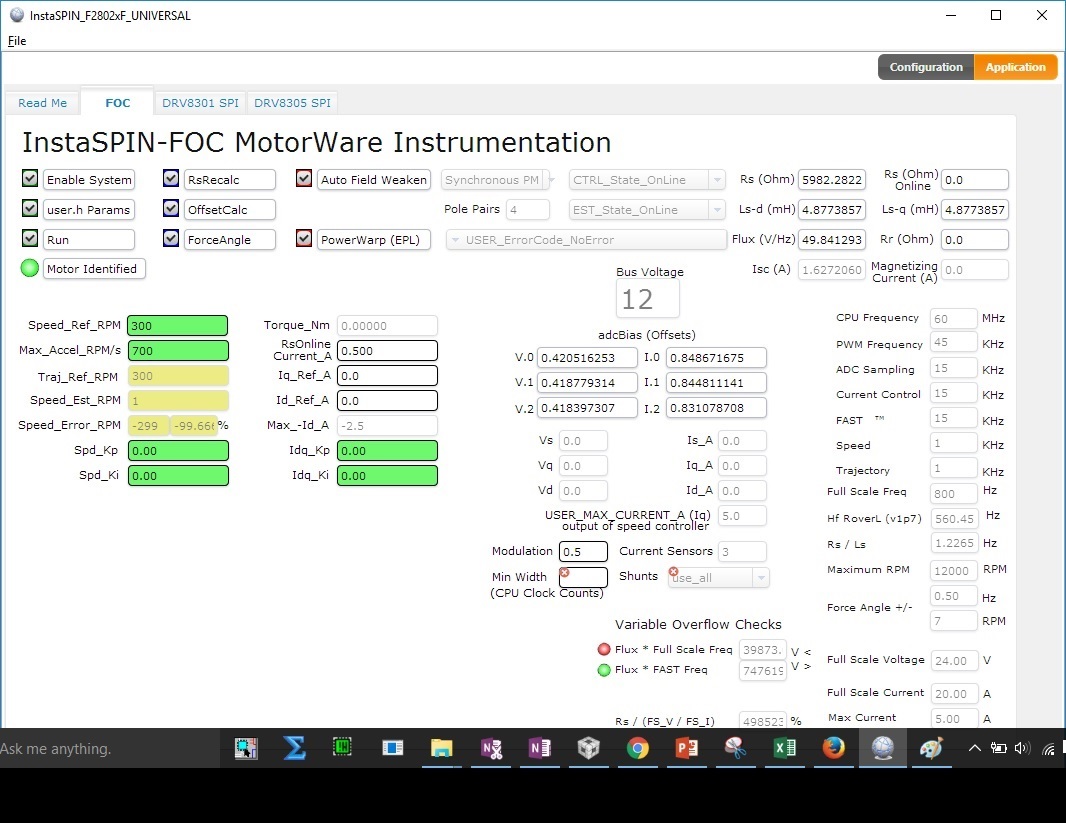Open the EST_State_OnLine dropdown
The image size is (1066, 823).
(x=647, y=210)
